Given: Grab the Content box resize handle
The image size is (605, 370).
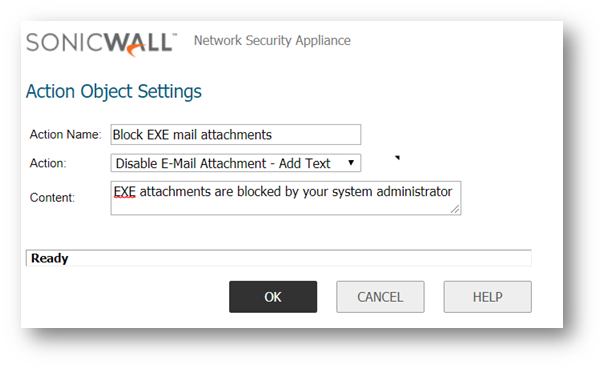Looking at the screenshot, I should click(455, 209).
